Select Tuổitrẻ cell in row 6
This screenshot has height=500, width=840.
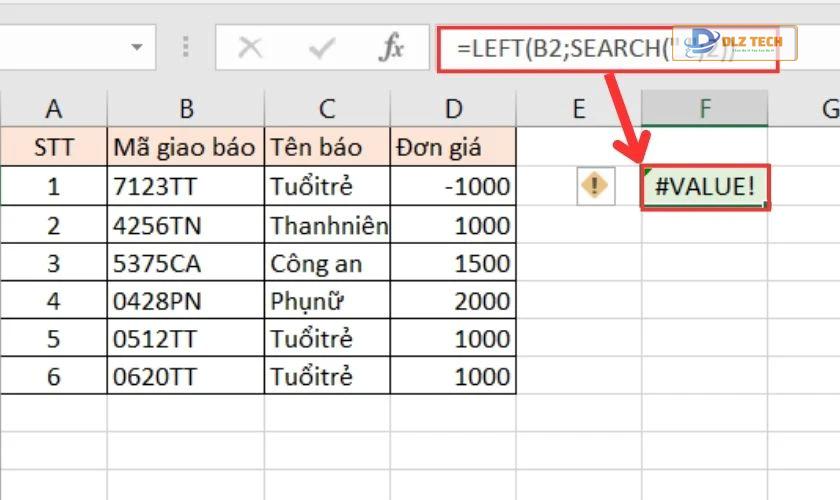[327, 376]
